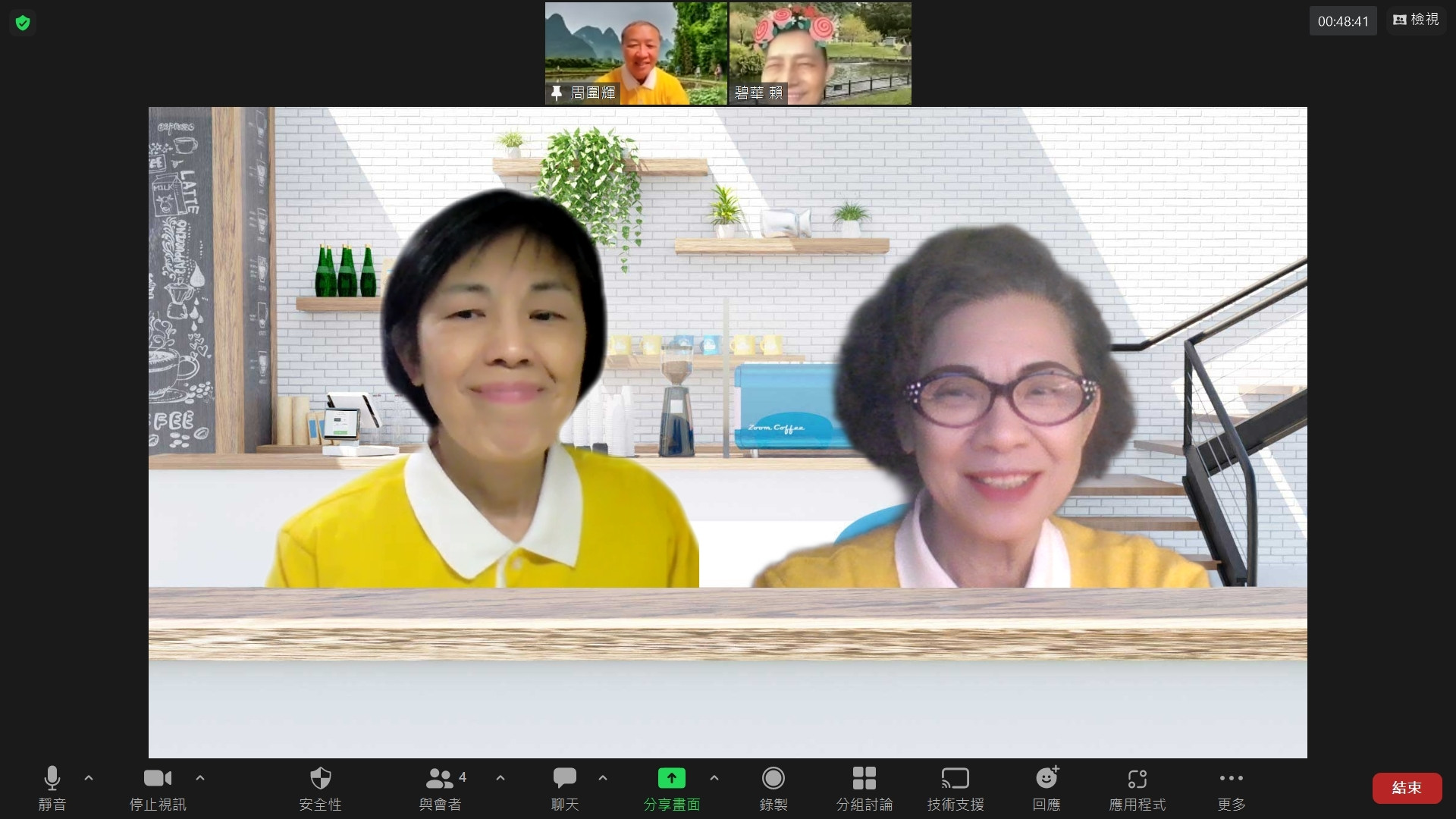Image resolution: width=1456 pixels, height=819 pixels.
Task: Open the More (更多) options menu
Action: click(x=1231, y=787)
